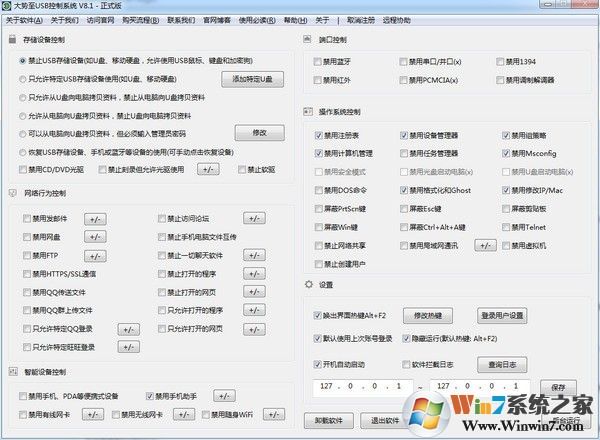Click the +/- button beside 禁用局域网通讯
This screenshot has width=600, height=440.
486,246
